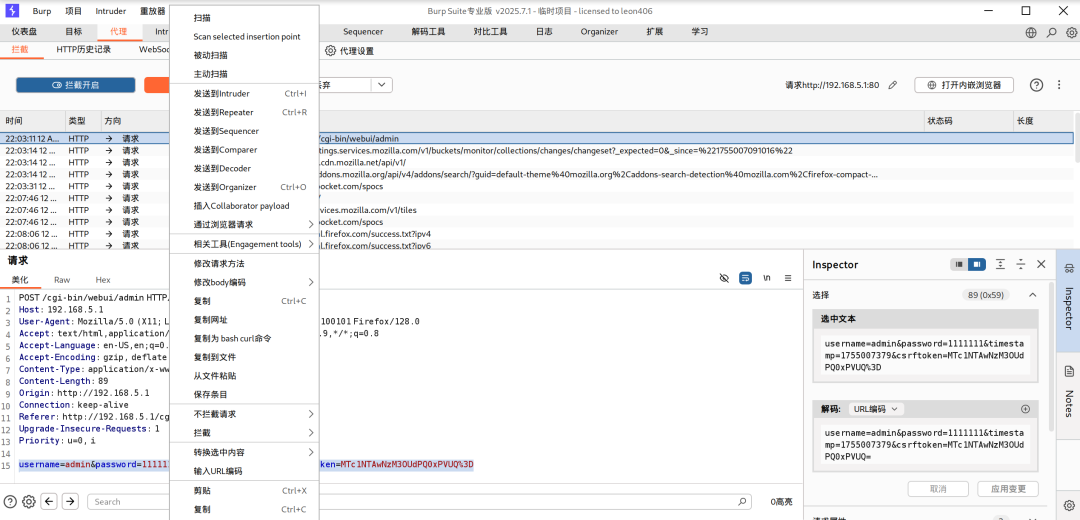Click the Inspector vertical scrollbar
The width and height of the screenshot is (1080, 520).
point(1051,357)
